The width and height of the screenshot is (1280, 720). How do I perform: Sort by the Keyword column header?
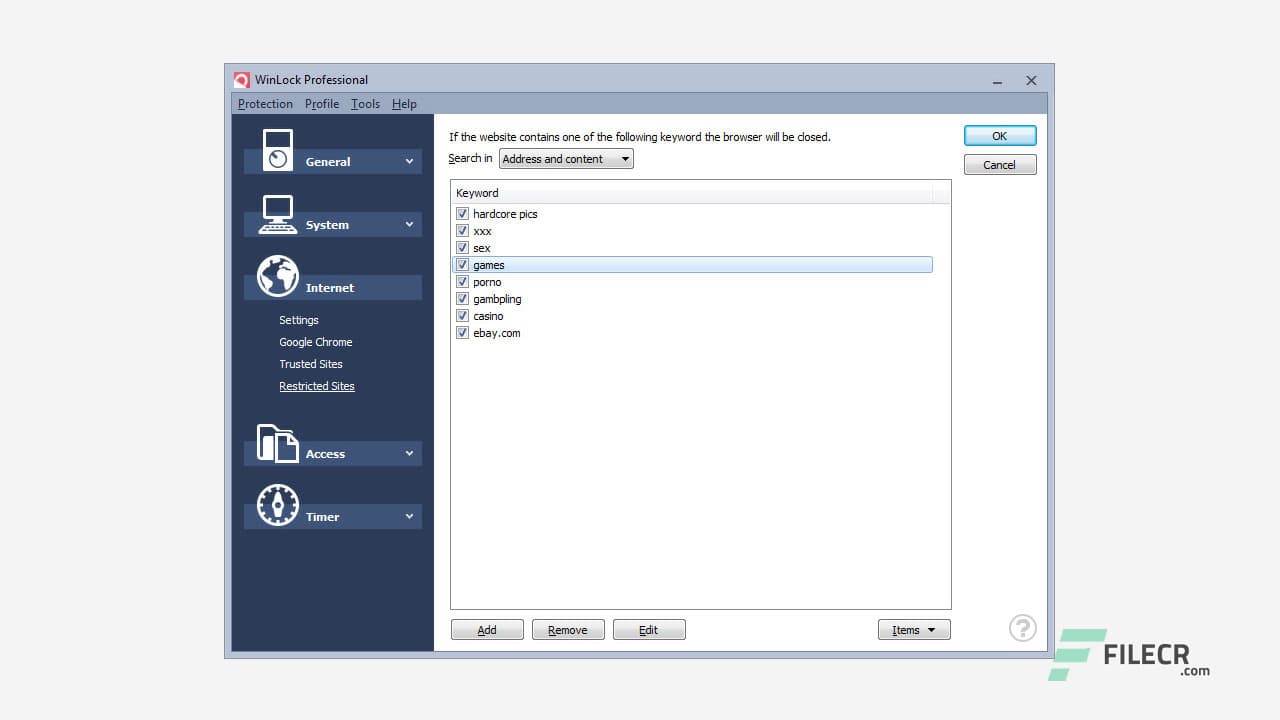click(692, 193)
